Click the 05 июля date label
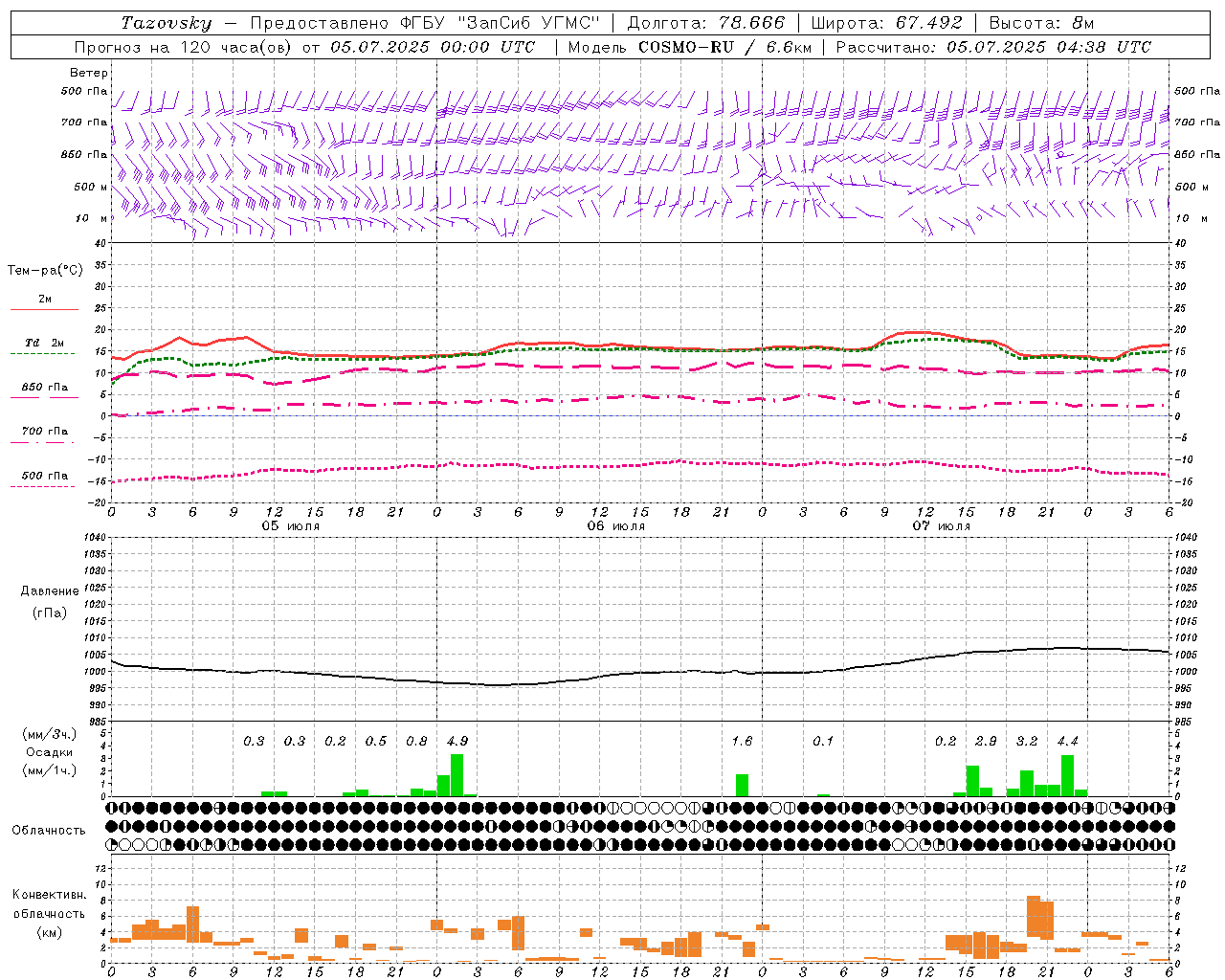The width and height of the screenshot is (1225, 980). pyautogui.click(x=291, y=526)
